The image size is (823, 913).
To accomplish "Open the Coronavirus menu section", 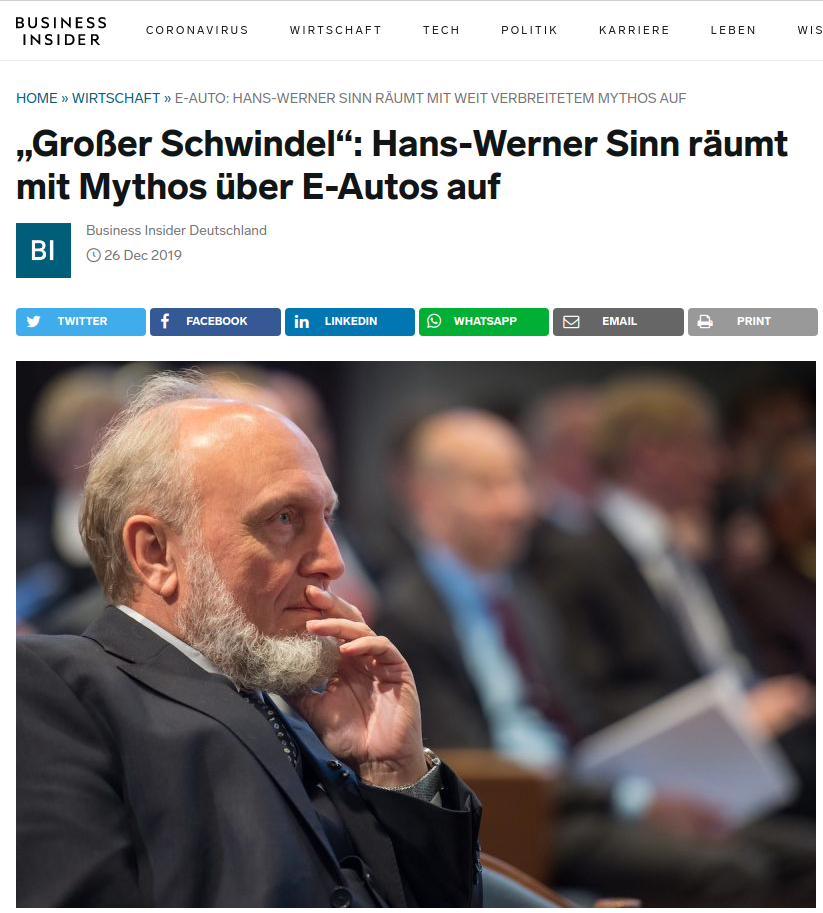I will tap(197, 30).
